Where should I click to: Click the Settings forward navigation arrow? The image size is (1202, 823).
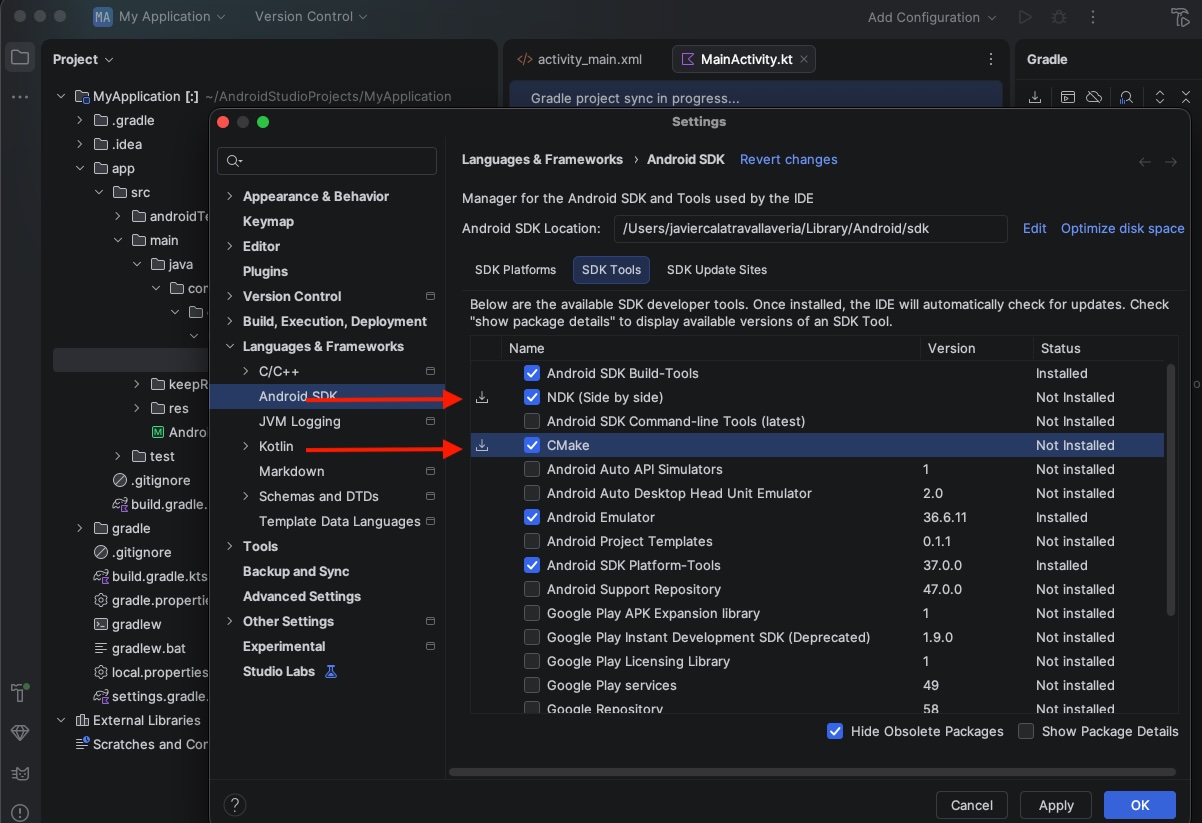1171,162
